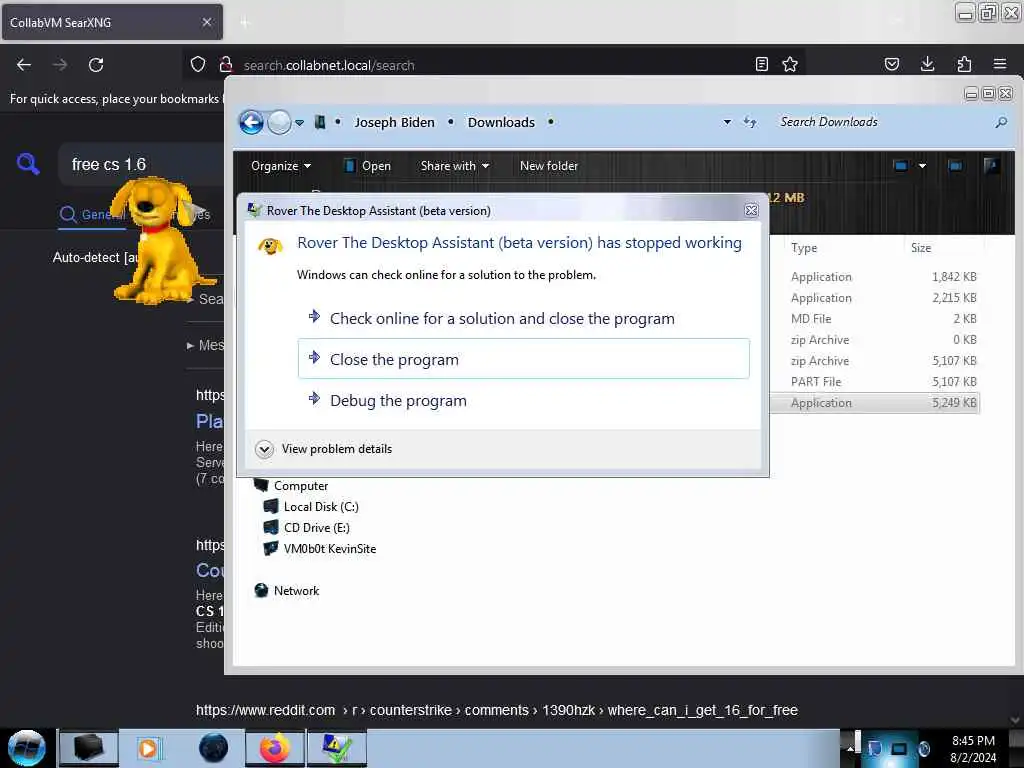The width and height of the screenshot is (1024, 768).
Task: Click the Explorer Back arrow button
Action: tap(251, 122)
